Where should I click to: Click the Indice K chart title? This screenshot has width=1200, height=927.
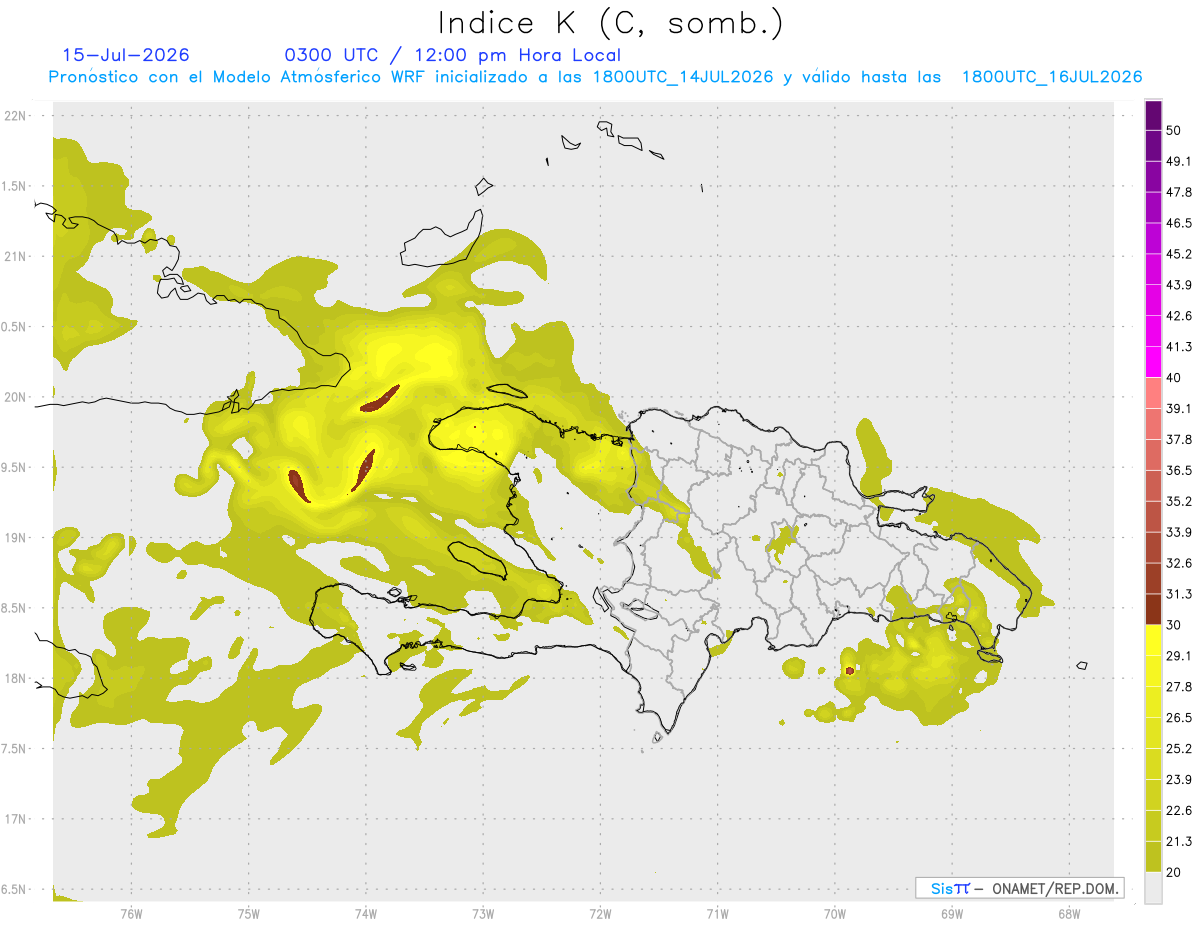pos(611,24)
